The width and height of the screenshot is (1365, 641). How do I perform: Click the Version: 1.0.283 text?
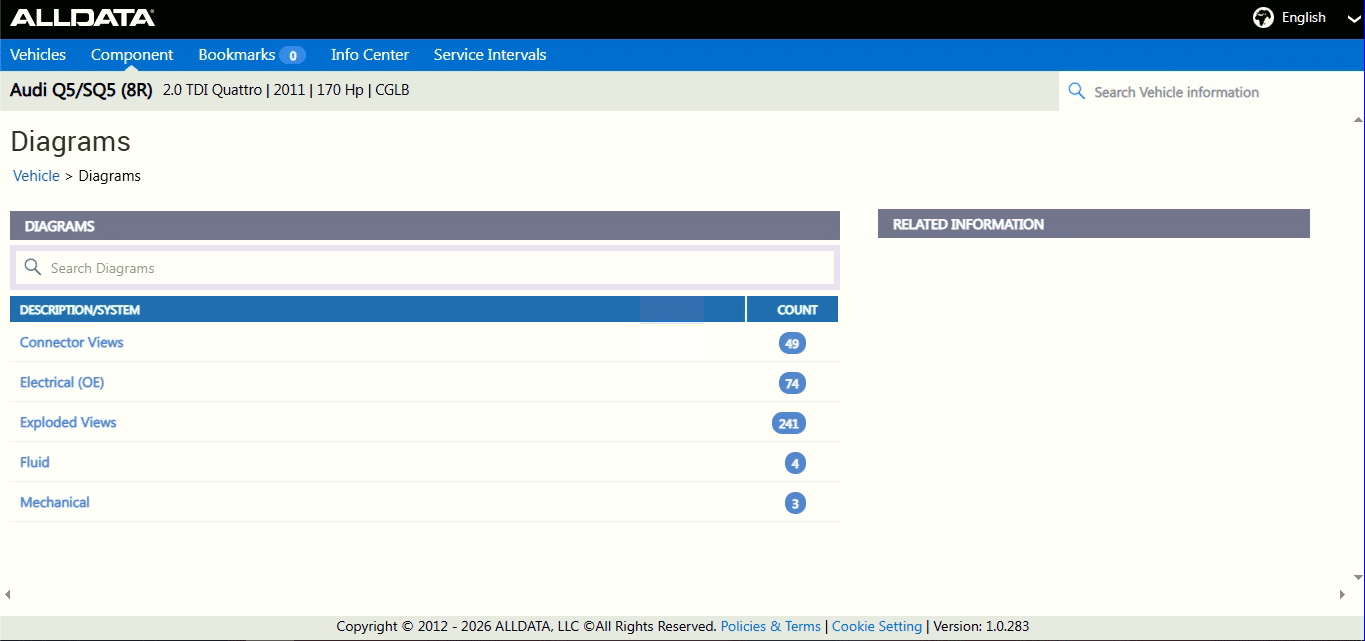click(x=981, y=626)
